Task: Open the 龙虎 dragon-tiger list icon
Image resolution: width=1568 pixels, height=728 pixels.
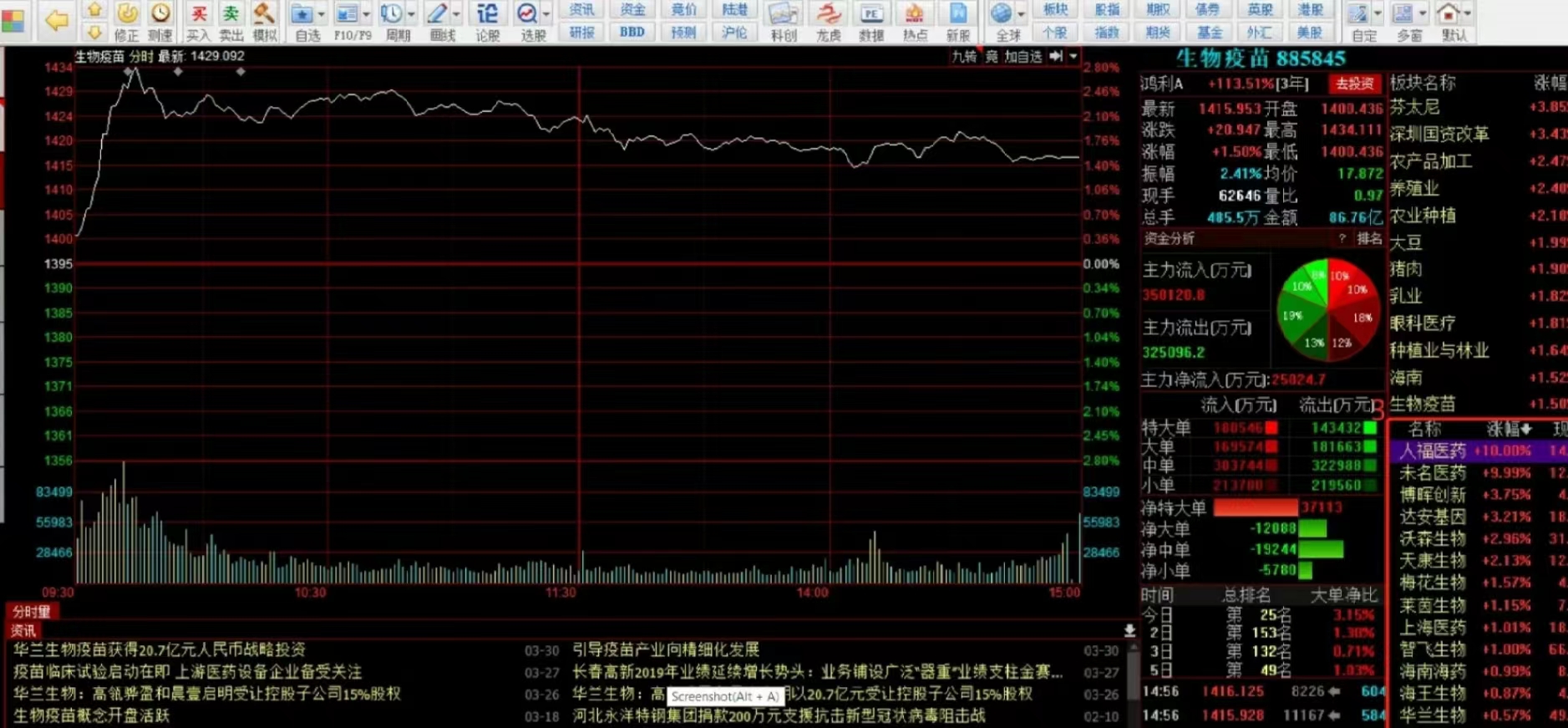Action: 828,21
